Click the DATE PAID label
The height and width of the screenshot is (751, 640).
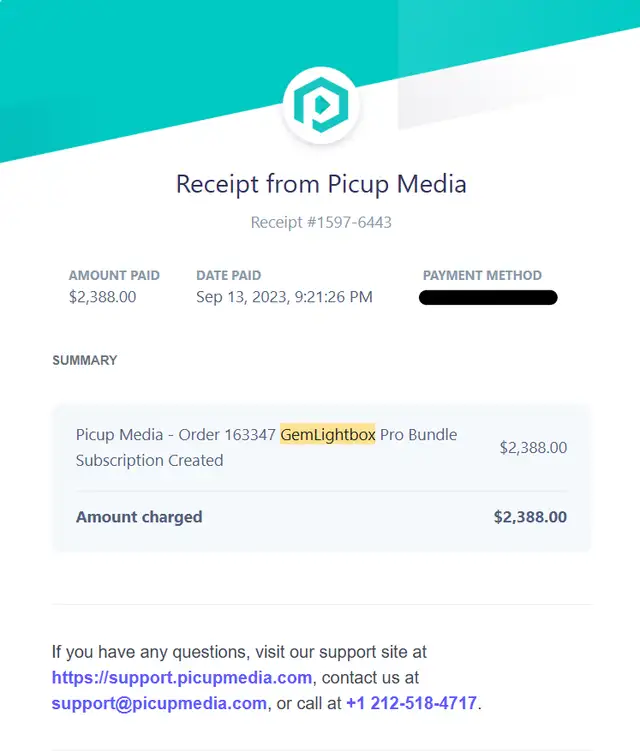point(229,275)
